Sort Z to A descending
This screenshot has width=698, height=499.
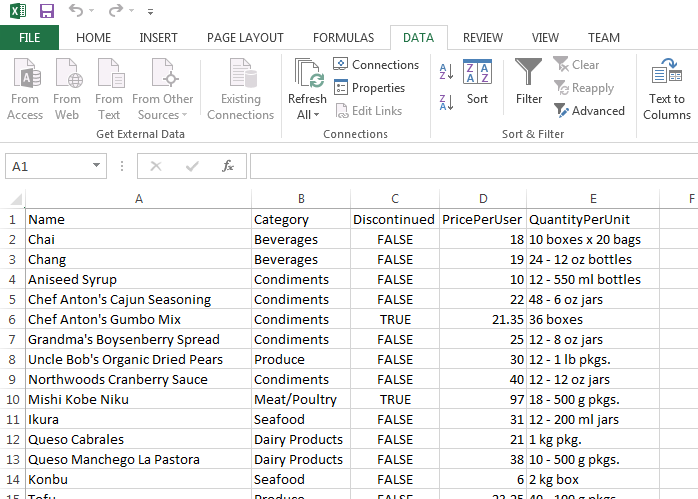(446, 102)
